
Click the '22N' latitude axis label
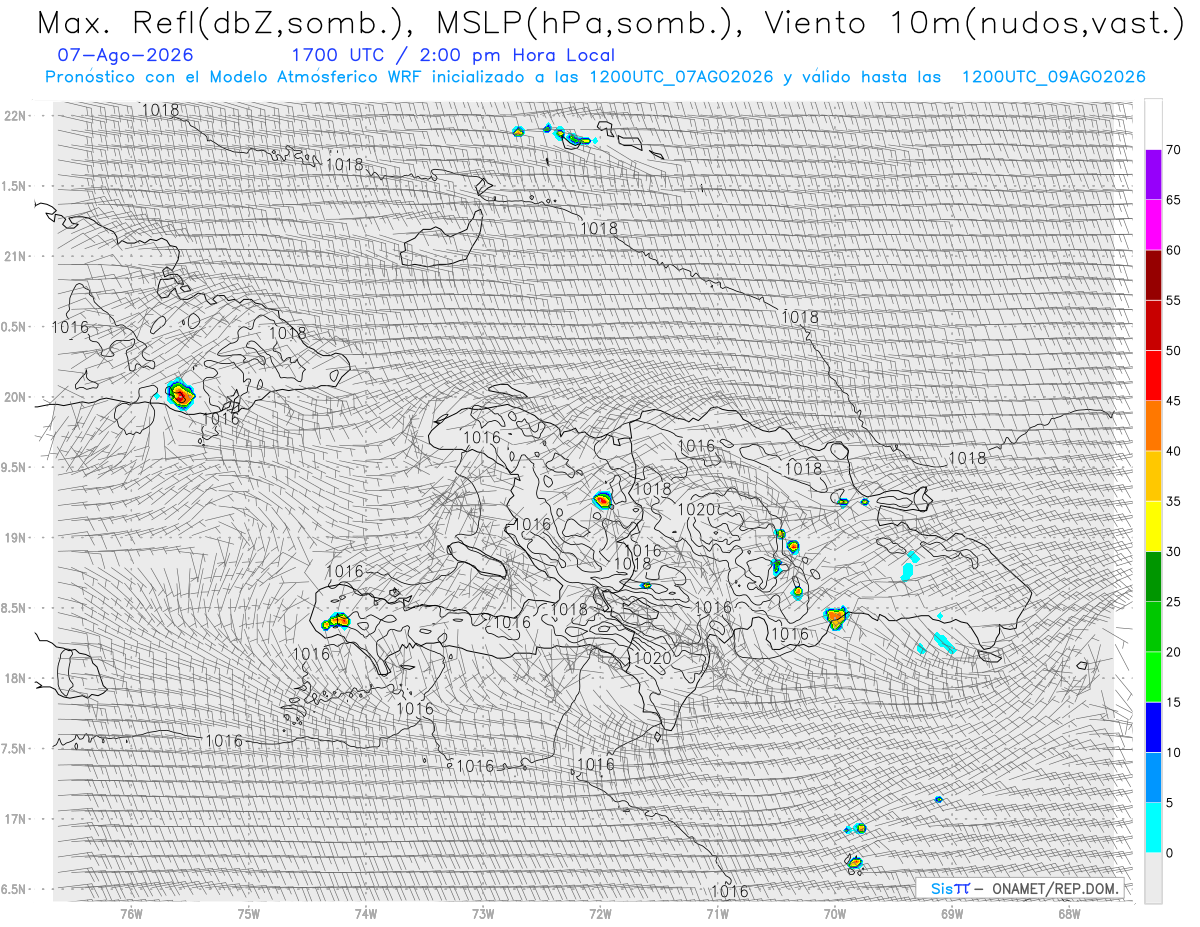click(16, 116)
